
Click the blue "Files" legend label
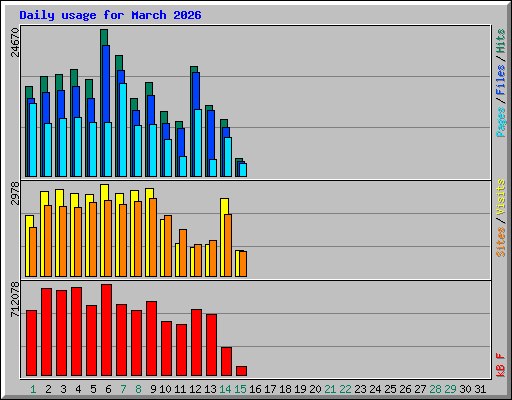pyautogui.click(x=501, y=80)
